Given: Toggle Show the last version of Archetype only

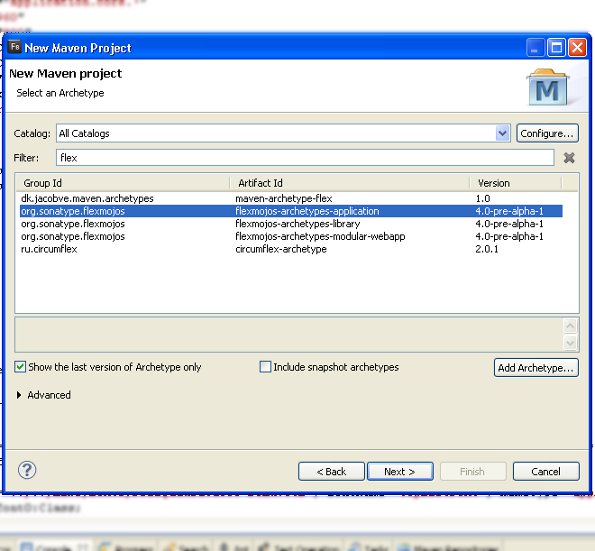Looking at the screenshot, I should [20, 367].
